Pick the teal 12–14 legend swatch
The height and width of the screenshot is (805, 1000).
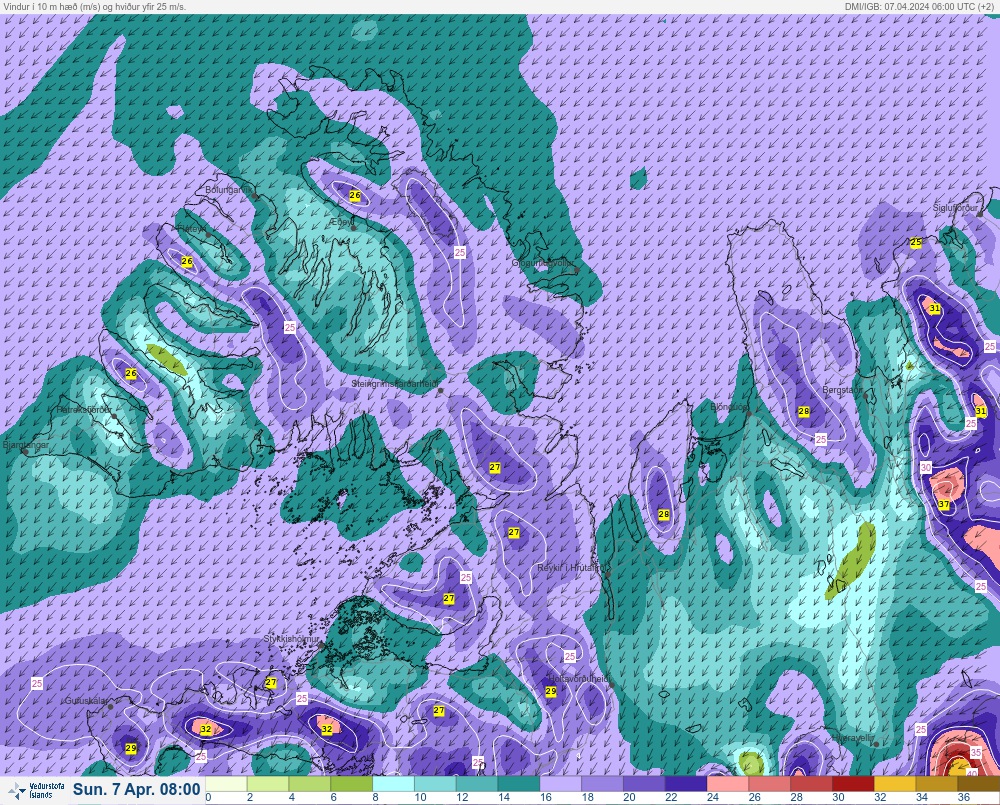[477, 783]
